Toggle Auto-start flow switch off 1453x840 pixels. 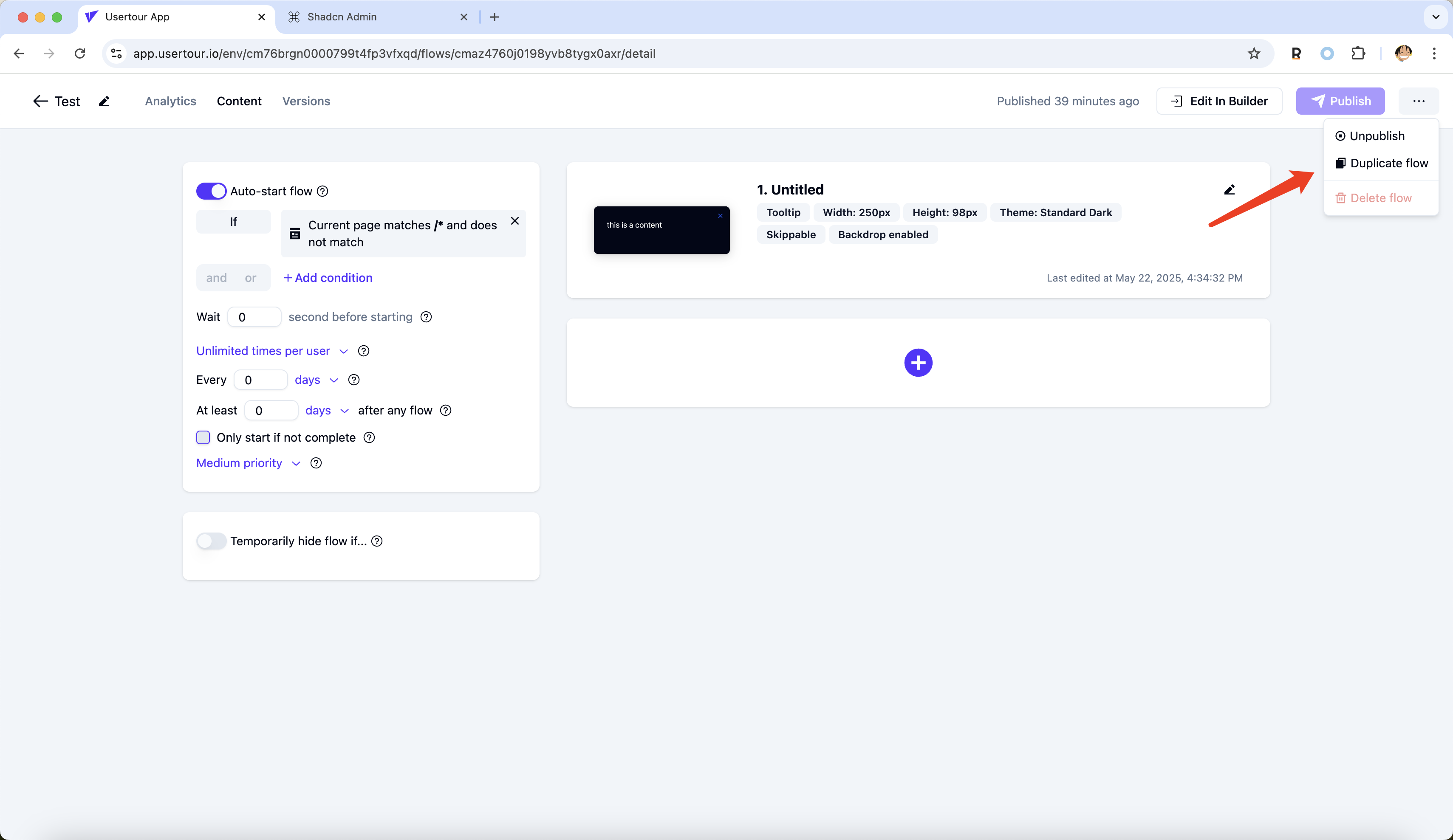pyautogui.click(x=211, y=192)
